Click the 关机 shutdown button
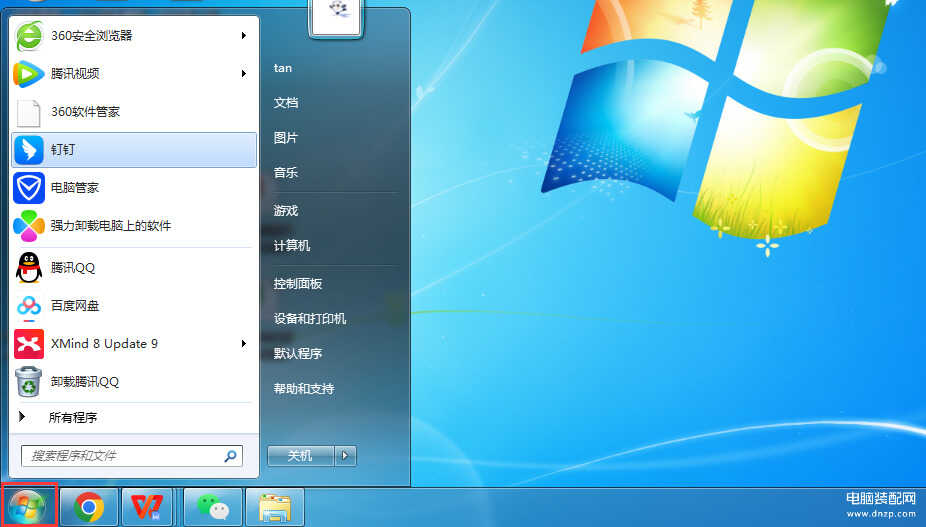The height and width of the screenshot is (527, 926). pos(301,456)
